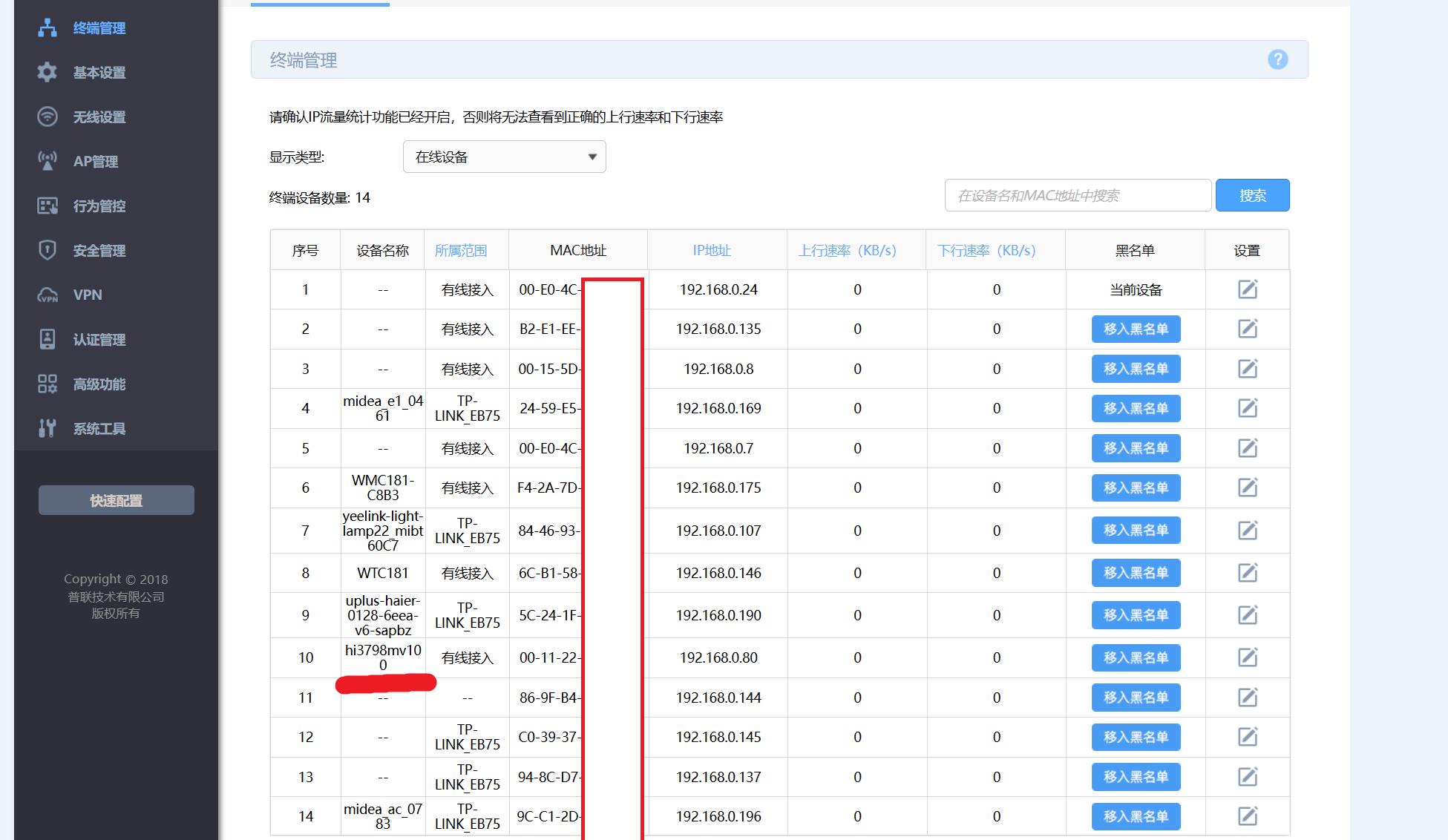Expand the 显示类型 dropdown 在线设备

pos(504,157)
